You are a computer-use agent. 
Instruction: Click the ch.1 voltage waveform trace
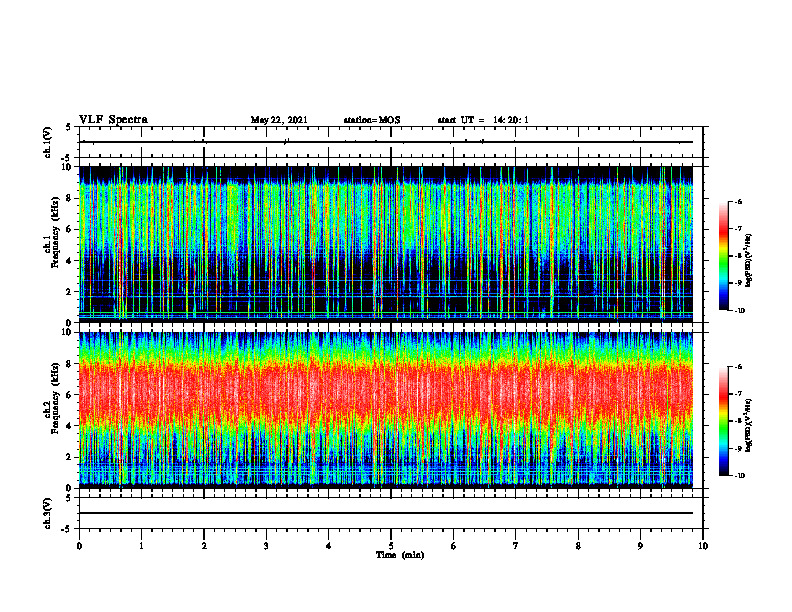click(x=386, y=142)
